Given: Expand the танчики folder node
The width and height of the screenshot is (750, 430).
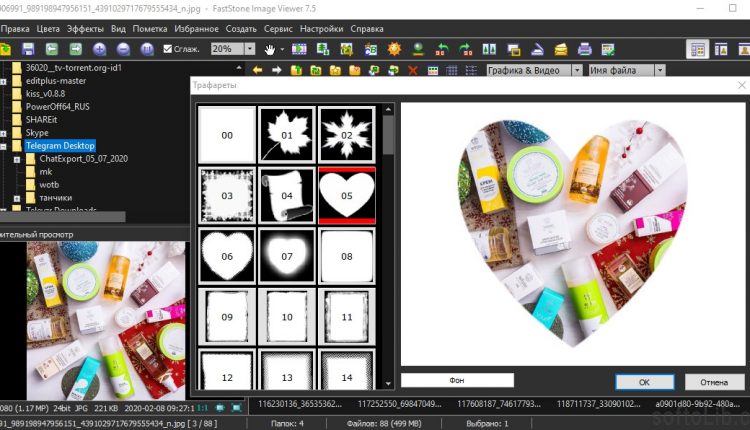Looking at the screenshot, I should 17,198.
